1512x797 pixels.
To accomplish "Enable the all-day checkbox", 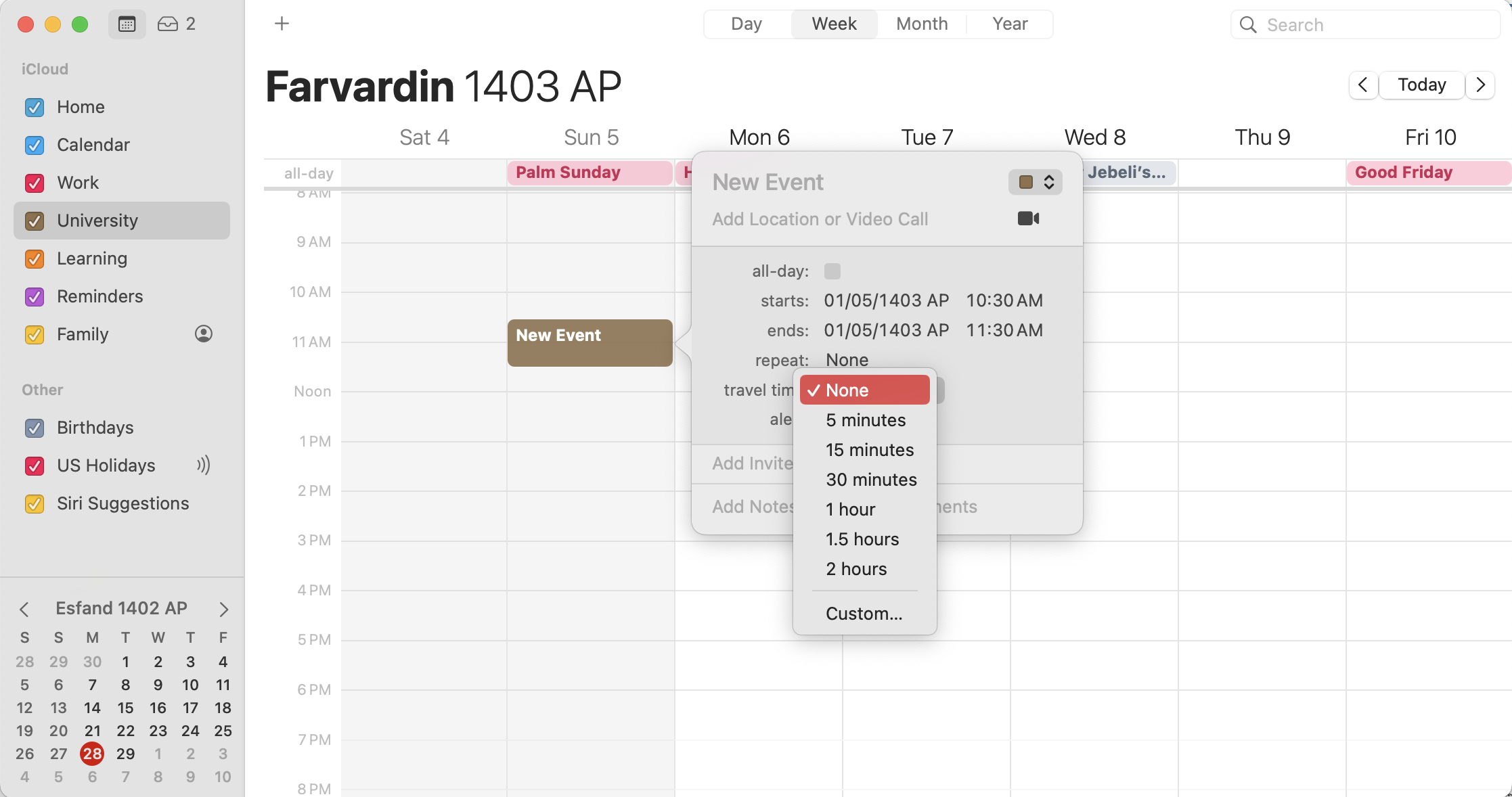I will pyautogui.click(x=832, y=271).
